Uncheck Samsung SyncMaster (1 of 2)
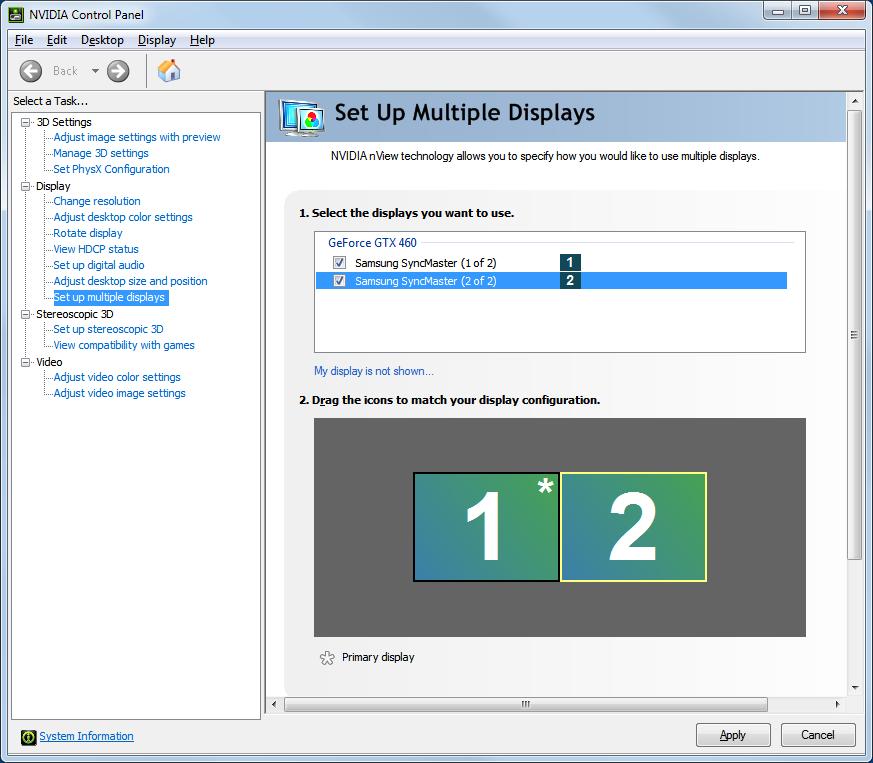This screenshot has height=763, width=873. coord(339,262)
